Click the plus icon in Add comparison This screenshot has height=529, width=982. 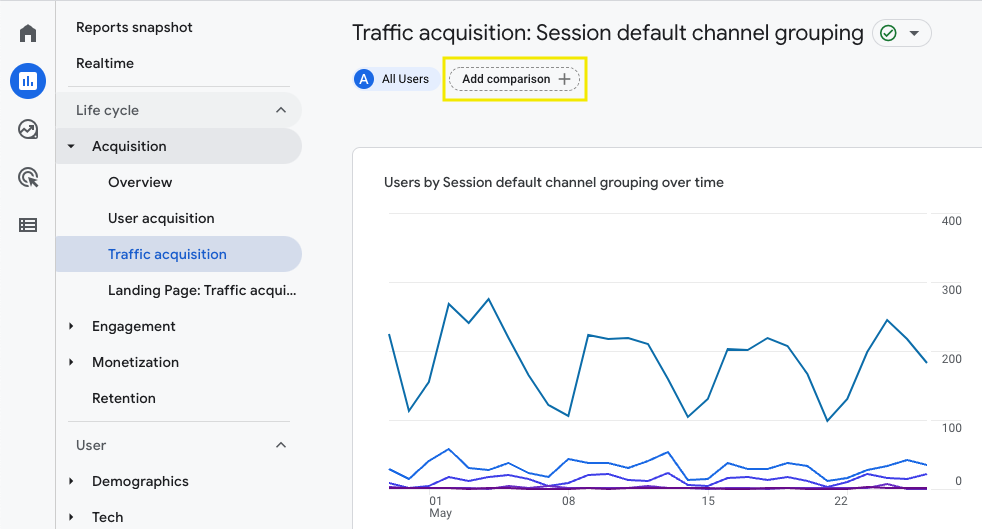pyautogui.click(x=564, y=79)
